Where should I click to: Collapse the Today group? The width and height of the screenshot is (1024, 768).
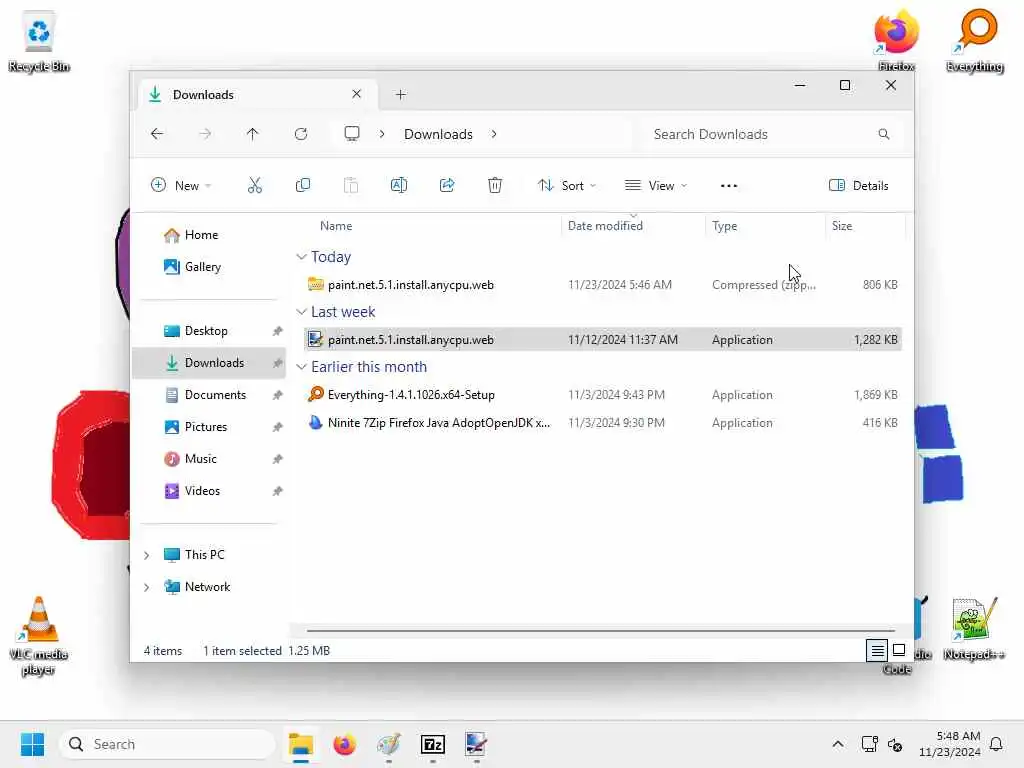pyautogui.click(x=301, y=257)
